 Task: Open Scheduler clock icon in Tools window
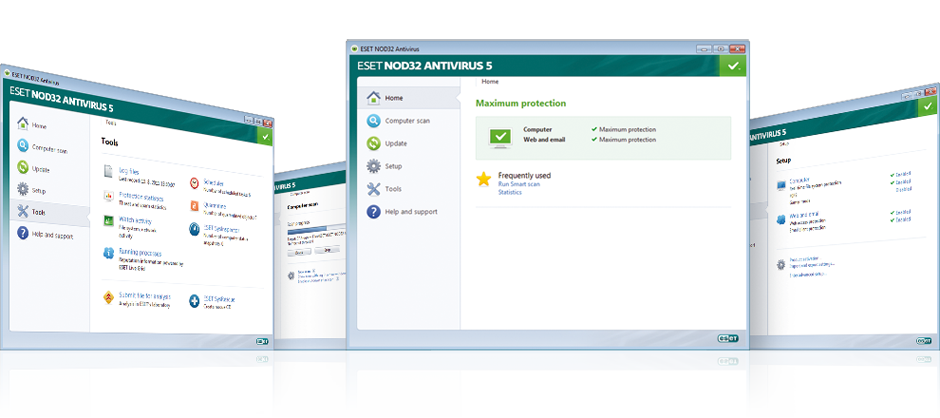(195, 182)
